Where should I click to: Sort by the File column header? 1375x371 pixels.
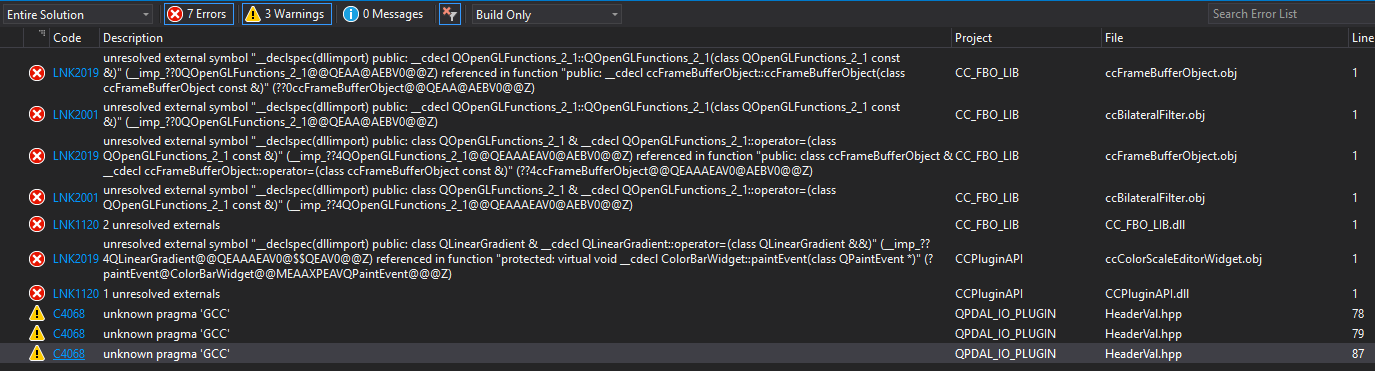[1114, 37]
